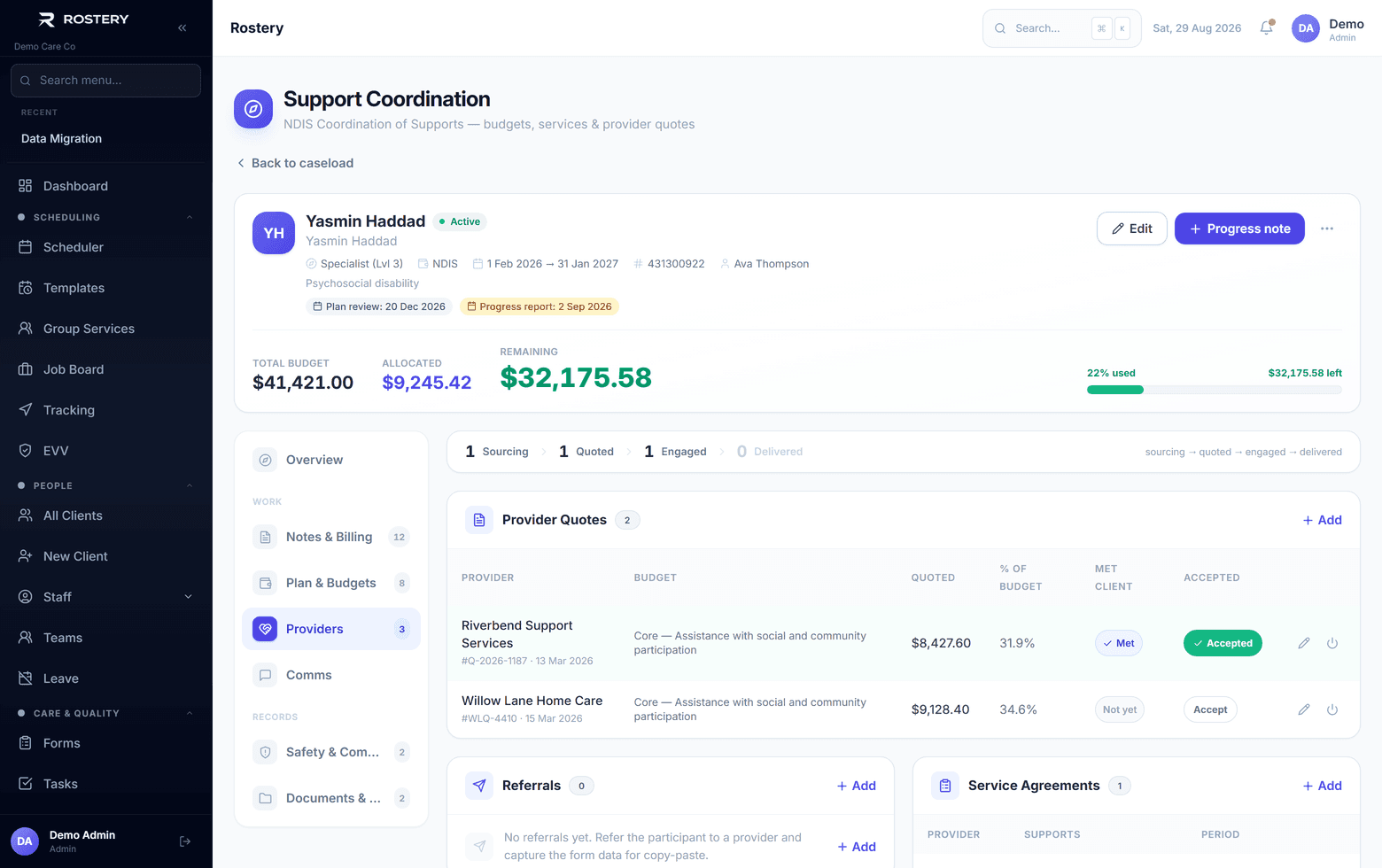Open Tracking from the sidebar

tap(105, 410)
